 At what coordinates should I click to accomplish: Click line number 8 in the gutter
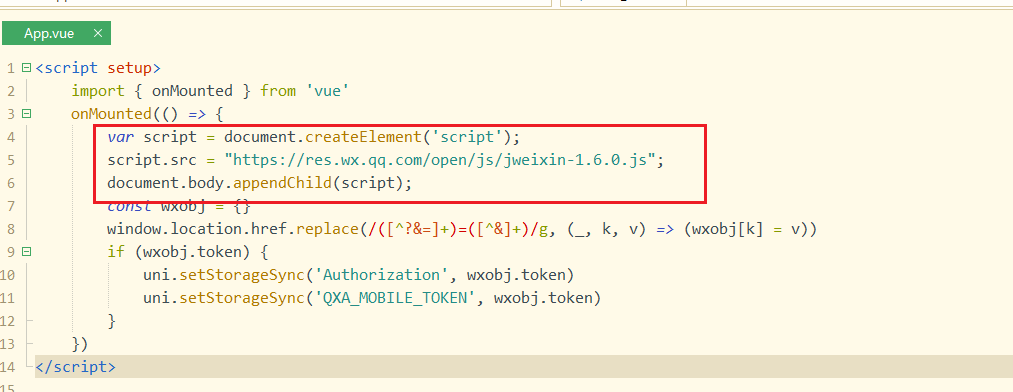(x=11, y=229)
